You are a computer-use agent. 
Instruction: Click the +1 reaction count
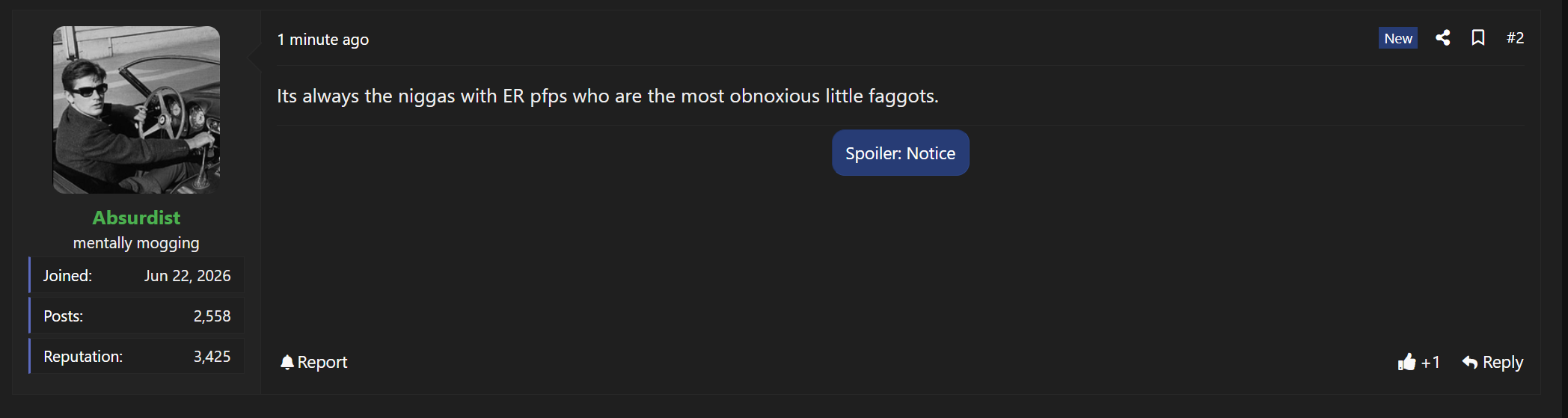tap(1430, 363)
